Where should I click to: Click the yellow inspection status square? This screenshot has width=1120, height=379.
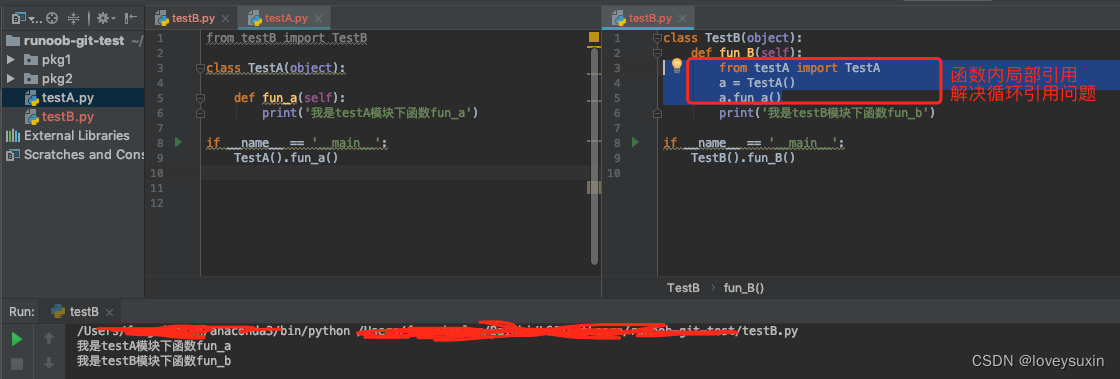(x=594, y=37)
